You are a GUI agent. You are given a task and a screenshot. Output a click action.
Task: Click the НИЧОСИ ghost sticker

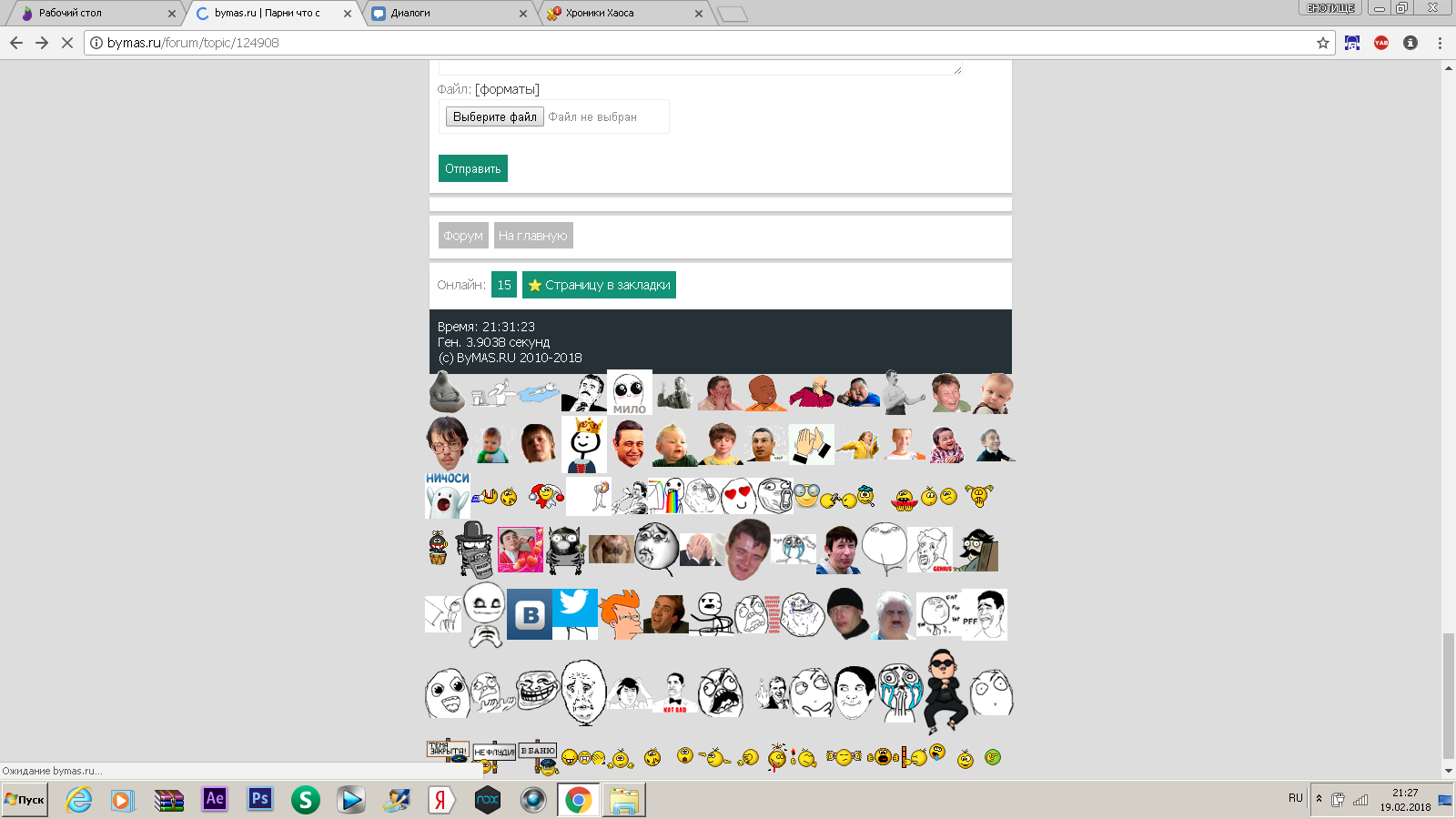[448, 495]
